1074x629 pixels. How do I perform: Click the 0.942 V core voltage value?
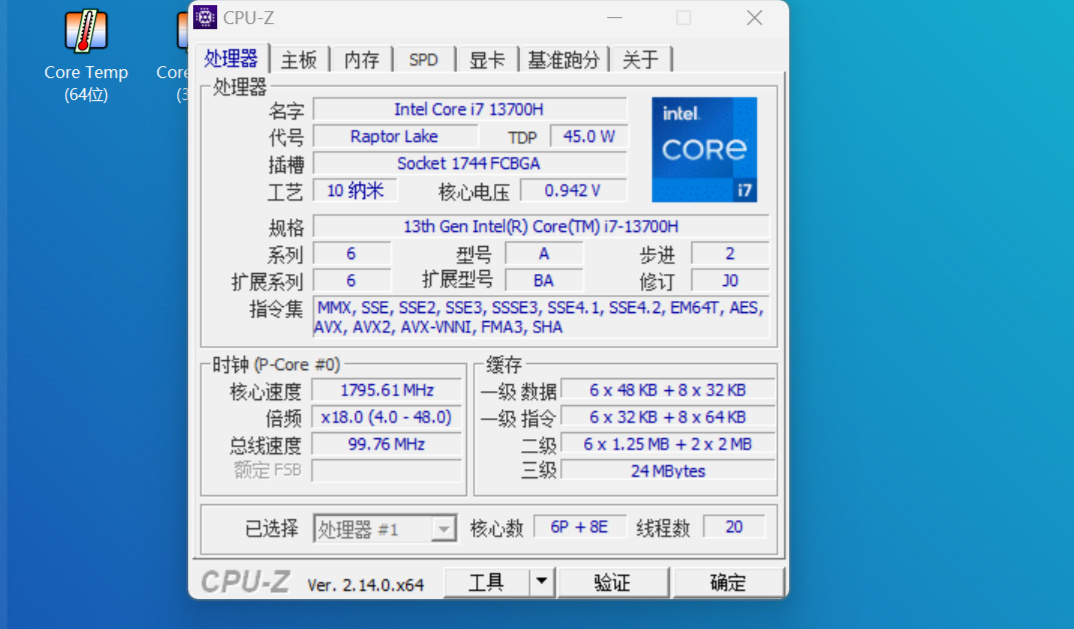(x=573, y=190)
